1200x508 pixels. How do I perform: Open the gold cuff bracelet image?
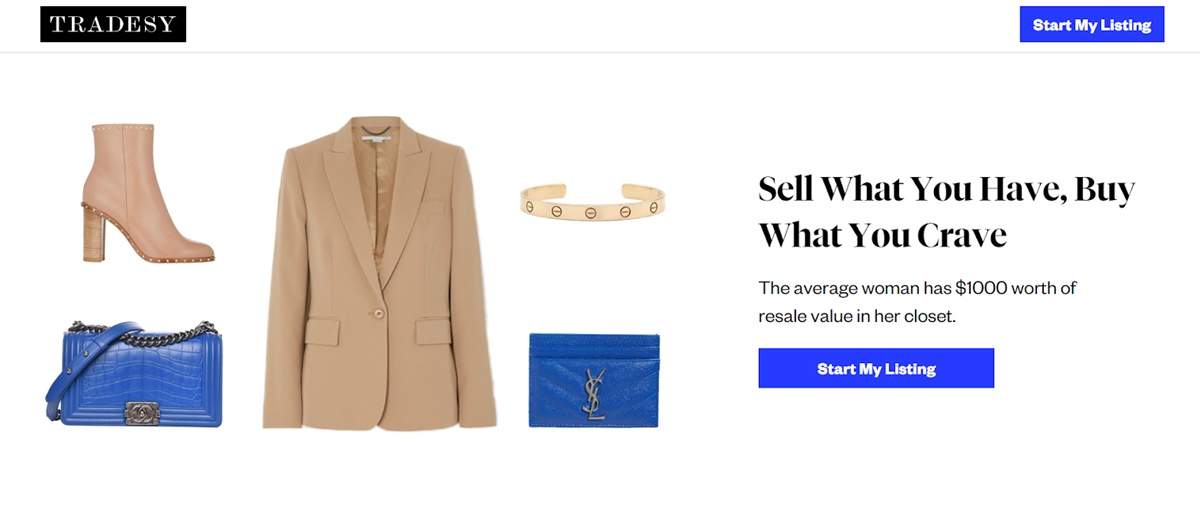(593, 198)
